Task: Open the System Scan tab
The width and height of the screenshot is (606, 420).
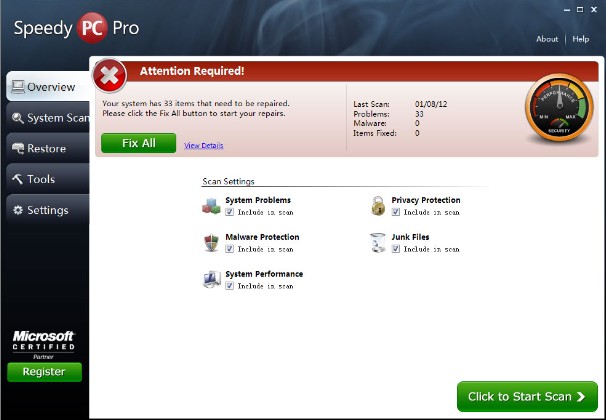Action: pos(48,117)
